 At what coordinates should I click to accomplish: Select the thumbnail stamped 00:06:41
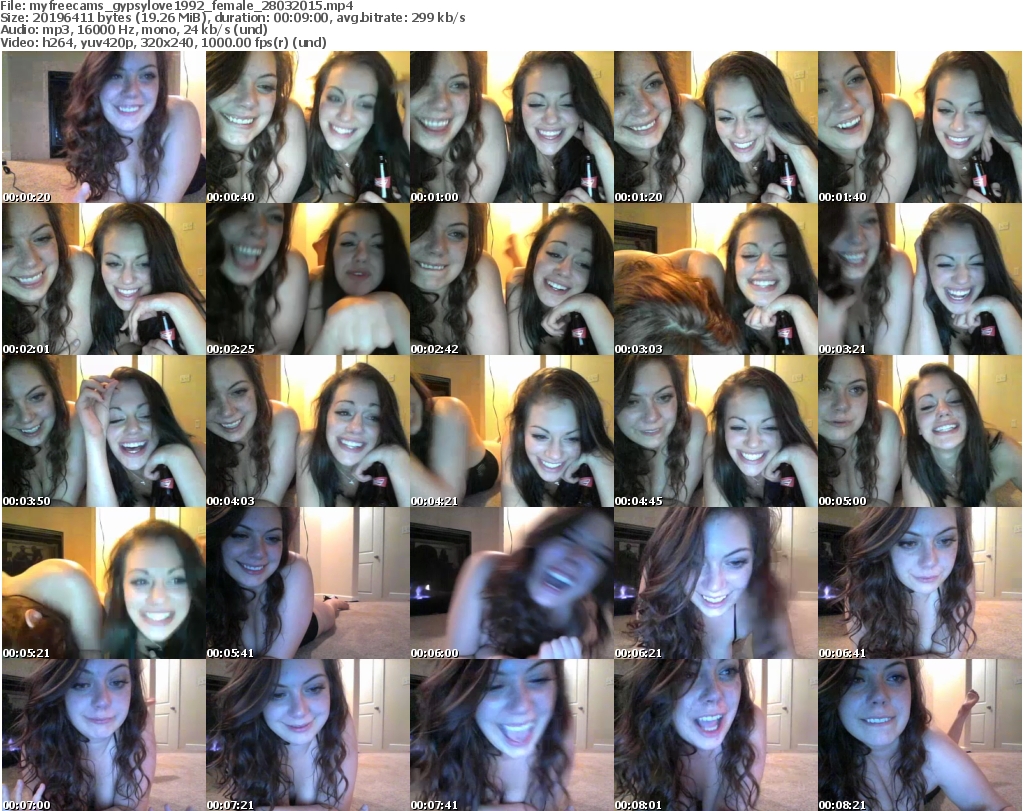(x=920, y=582)
